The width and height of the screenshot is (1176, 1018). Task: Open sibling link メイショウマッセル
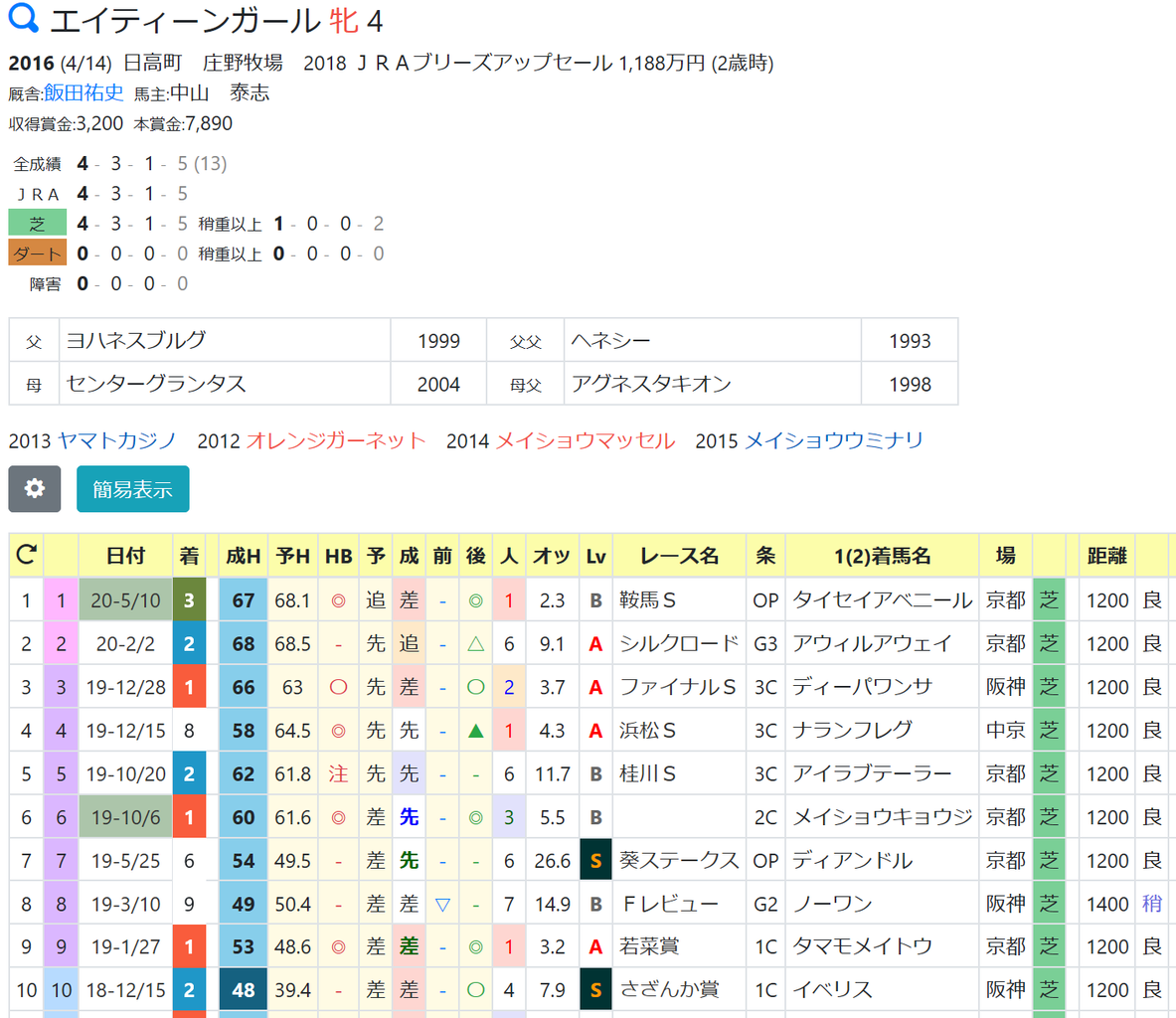pyautogui.click(x=585, y=440)
